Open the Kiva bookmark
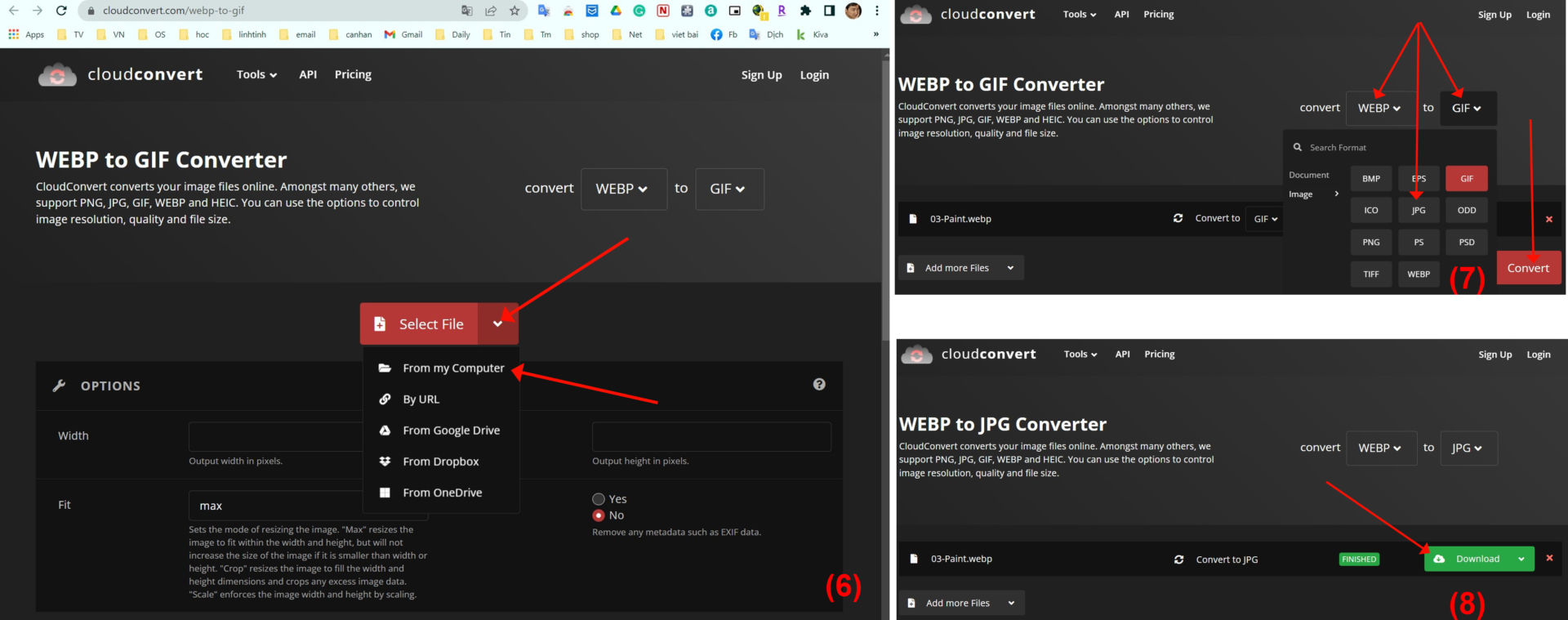The width and height of the screenshot is (1568, 620). [813, 34]
